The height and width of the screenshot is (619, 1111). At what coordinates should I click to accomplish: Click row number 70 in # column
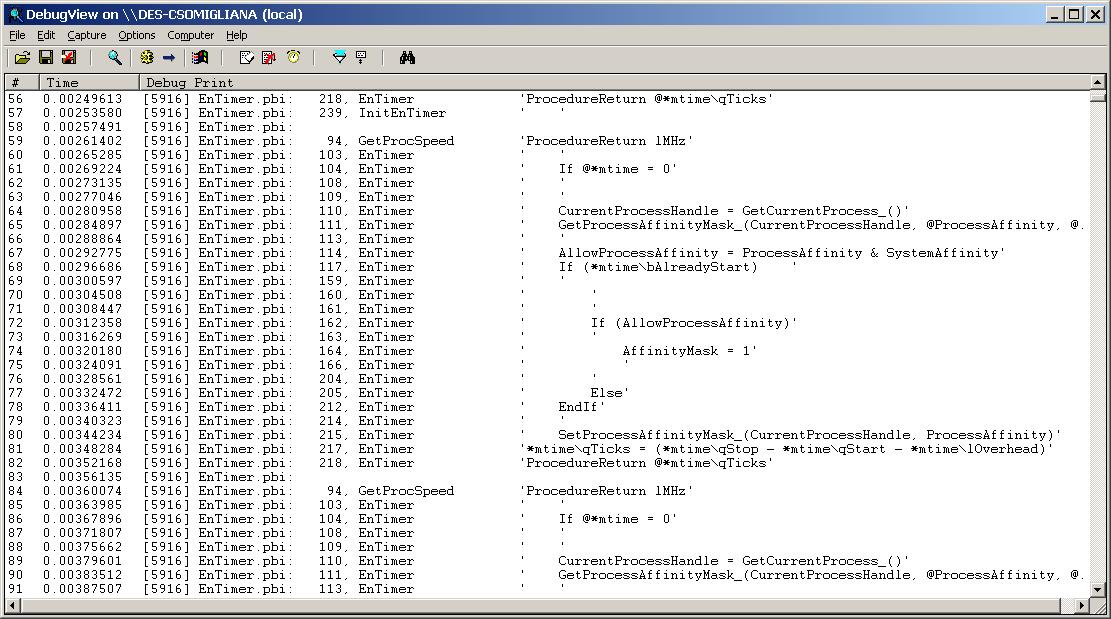(x=15, y=295)
